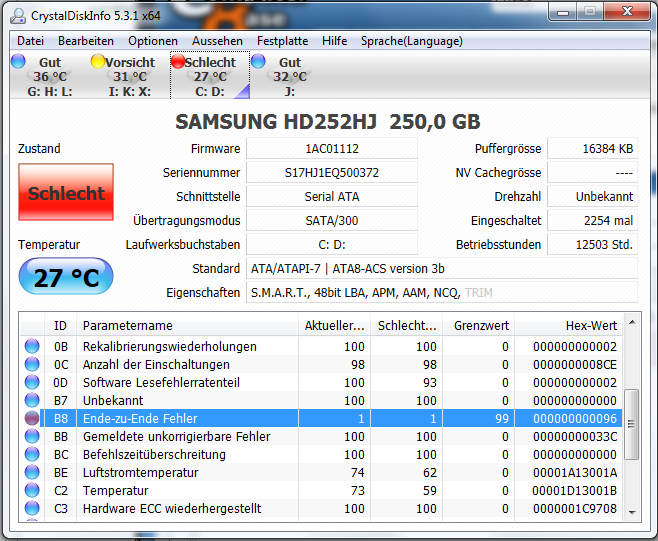Click the scroll down arrow of the SMART list
The image size is (658, 541).
click(632, 512)
